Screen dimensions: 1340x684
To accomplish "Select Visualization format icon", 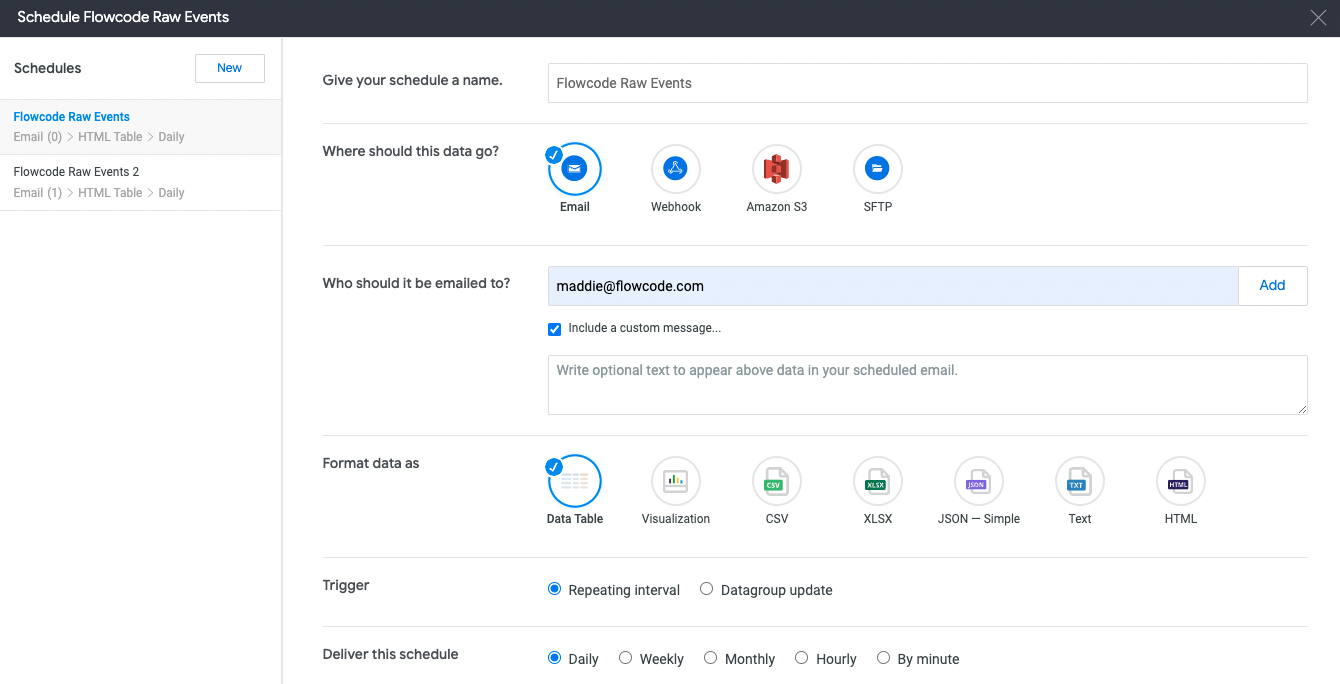I will click(x=676, y=481).
